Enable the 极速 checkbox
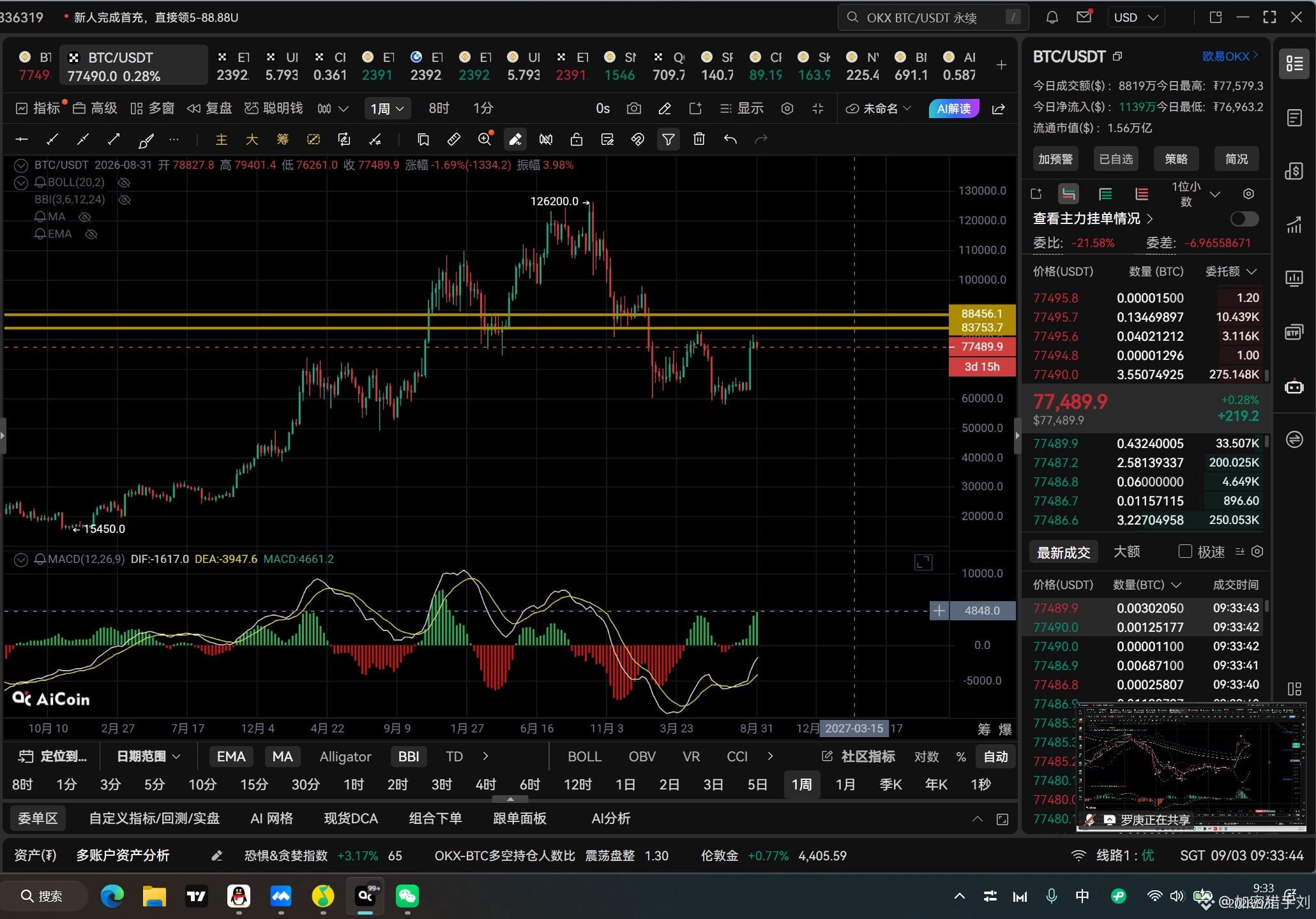Viewport: 1316px width, 919px height. [x=1185, y=551]
